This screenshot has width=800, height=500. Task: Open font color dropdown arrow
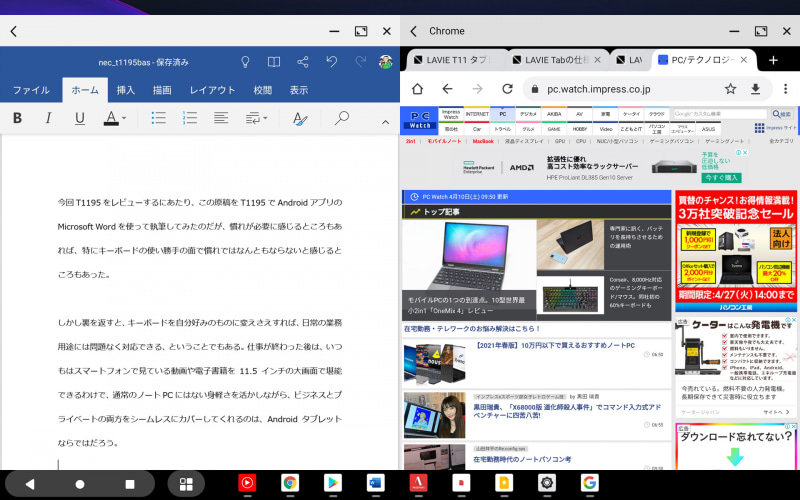point(124,118)
